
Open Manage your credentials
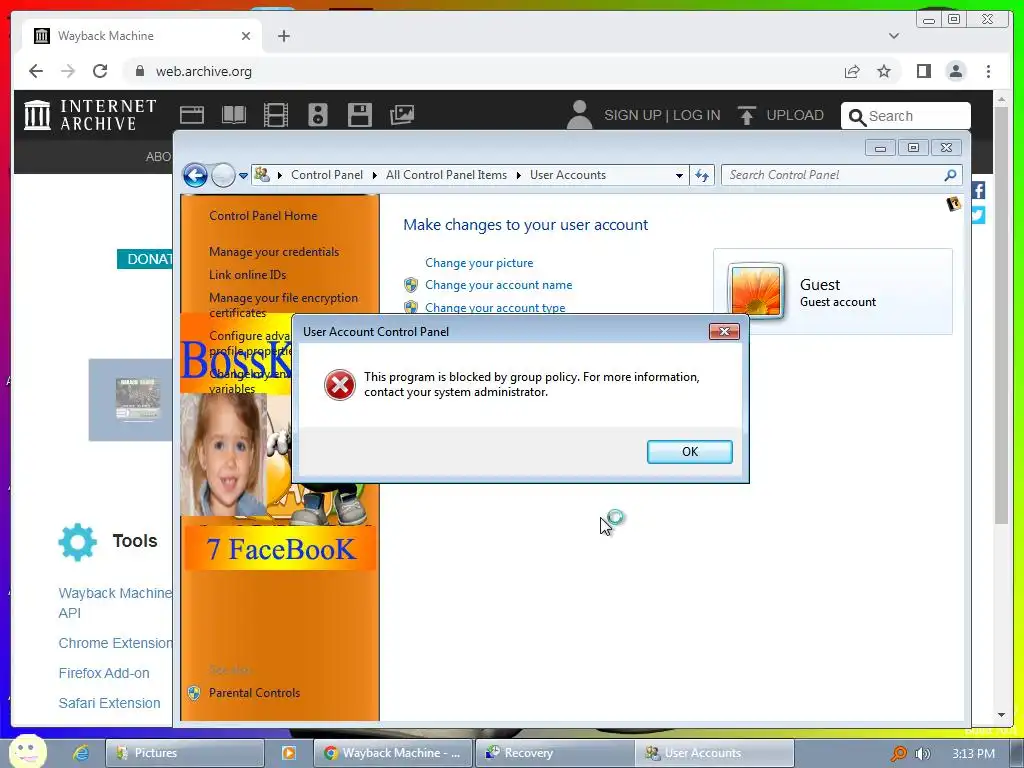[274, 252]
